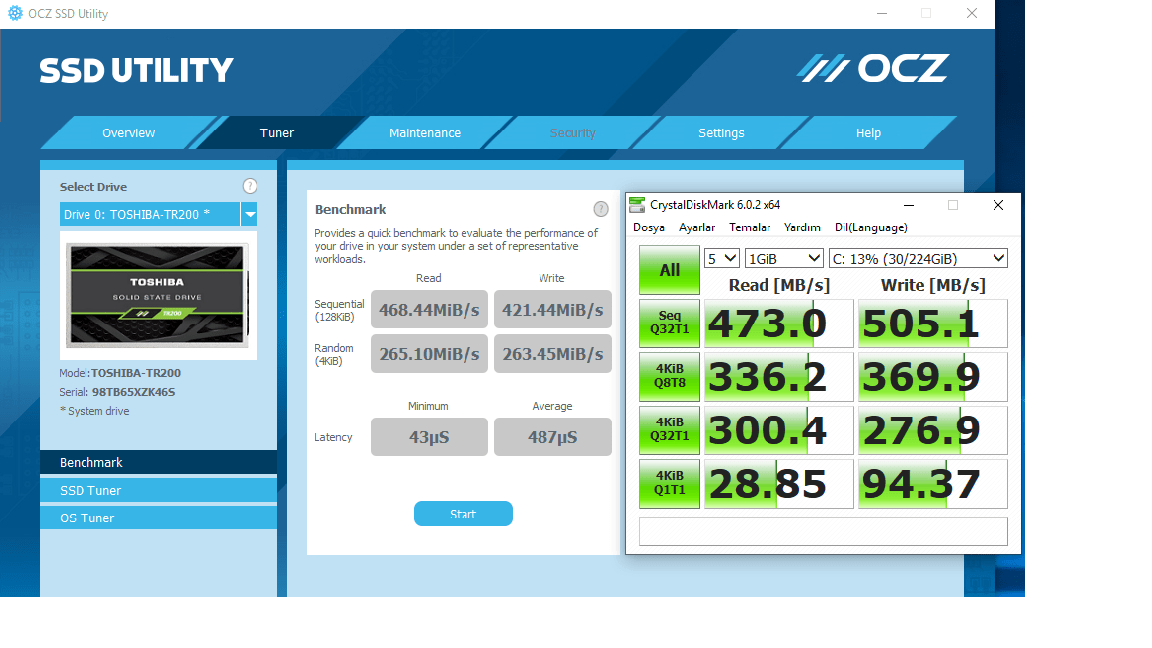Click the 4KiB Q8T8 write 369.9 result
This screenshot has height=648, width=1152.
[x=932, y=377]
